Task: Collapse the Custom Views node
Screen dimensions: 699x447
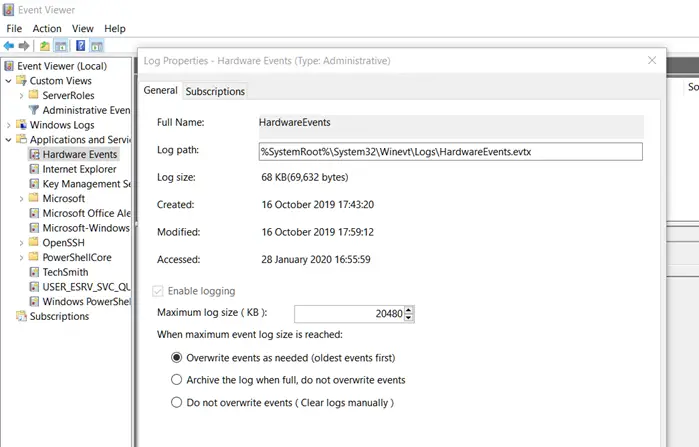Action: [8, 81]
